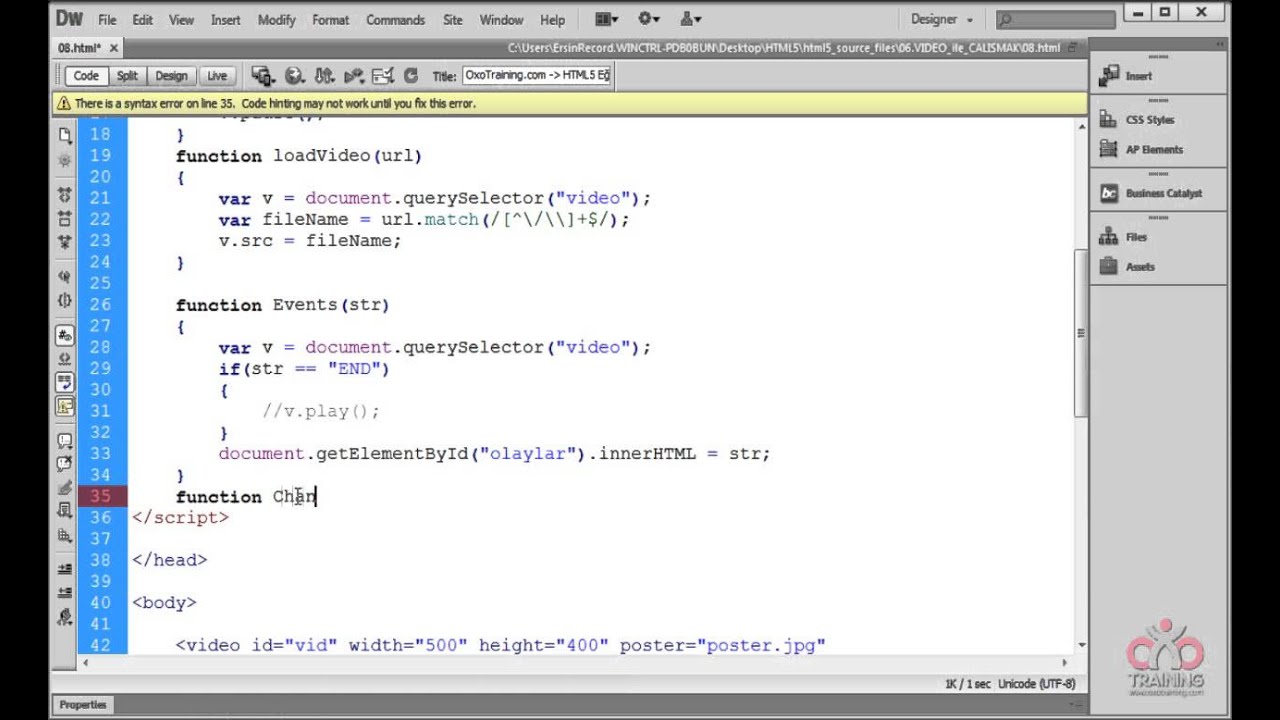Click Collapse Selection icon
This screenshot has width=1280, height=720.
[x=65, y=218]
